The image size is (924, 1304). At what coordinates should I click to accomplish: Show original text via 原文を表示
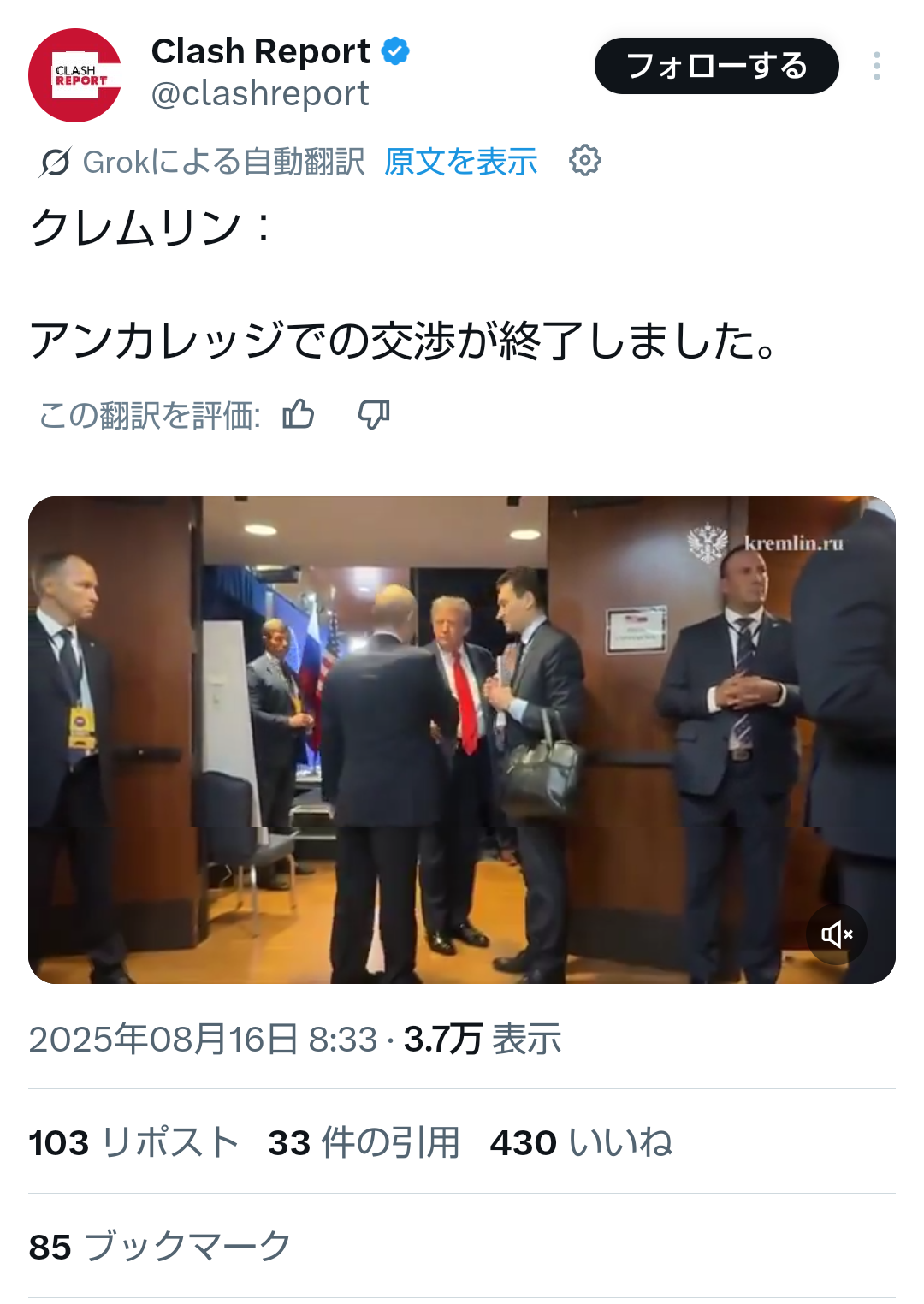(461, 162)
